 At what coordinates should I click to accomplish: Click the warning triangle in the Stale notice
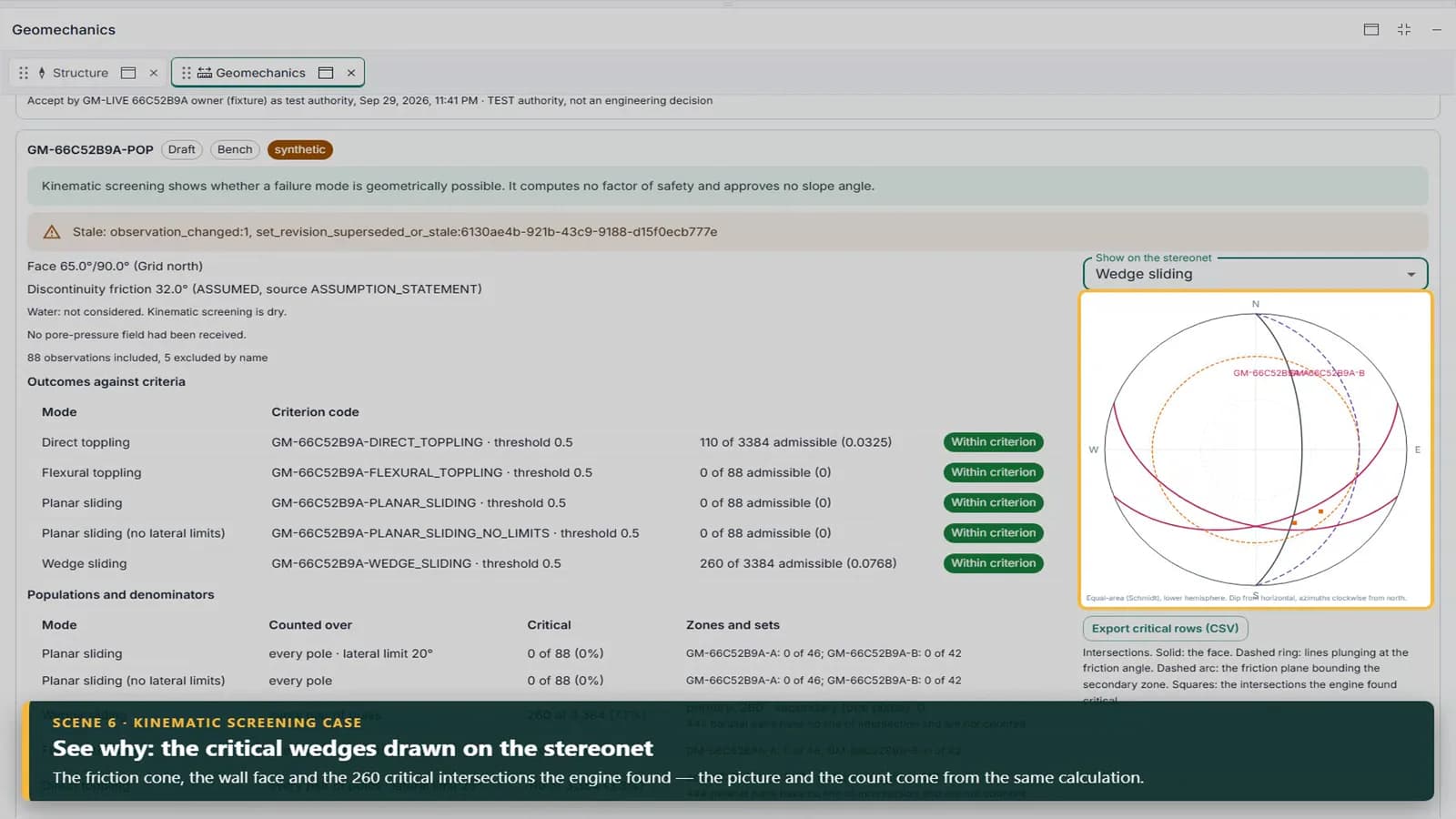[x=52, y=232]
